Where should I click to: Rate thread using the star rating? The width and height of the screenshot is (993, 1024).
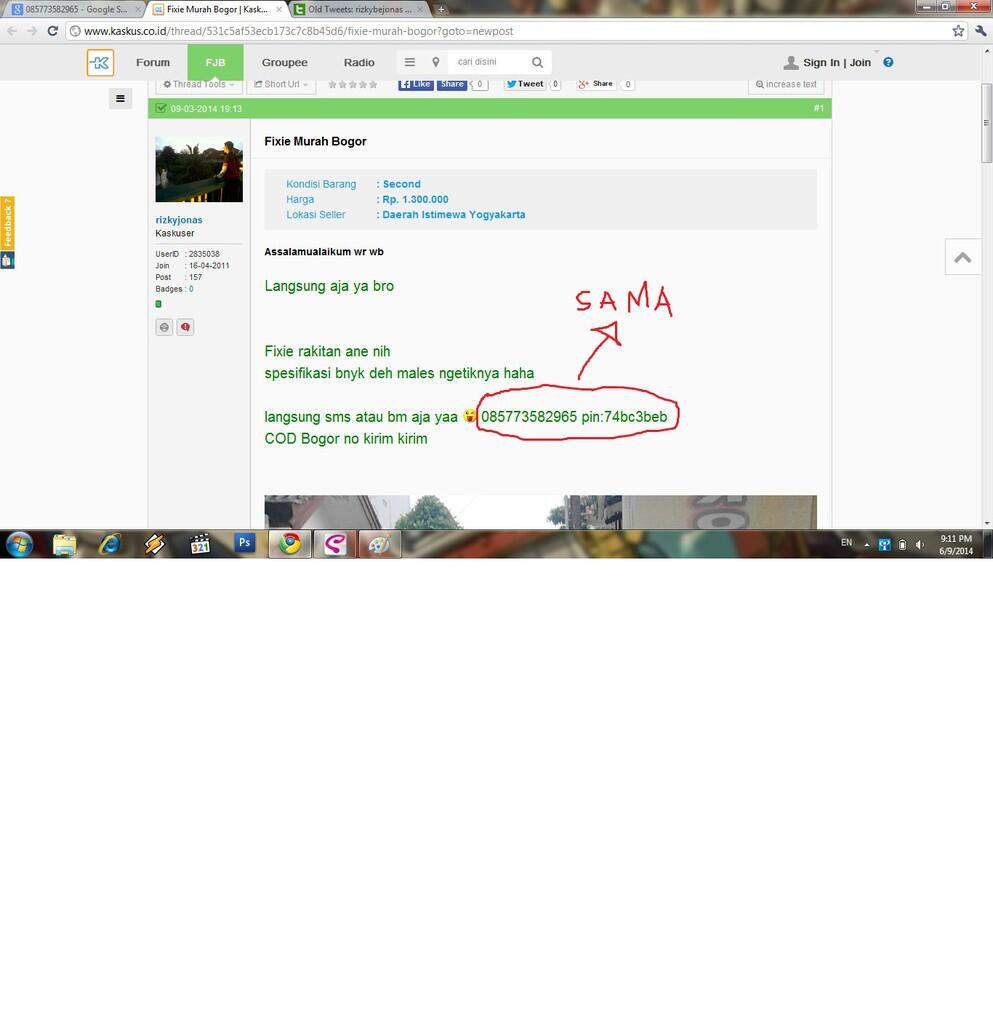[353, 84]
